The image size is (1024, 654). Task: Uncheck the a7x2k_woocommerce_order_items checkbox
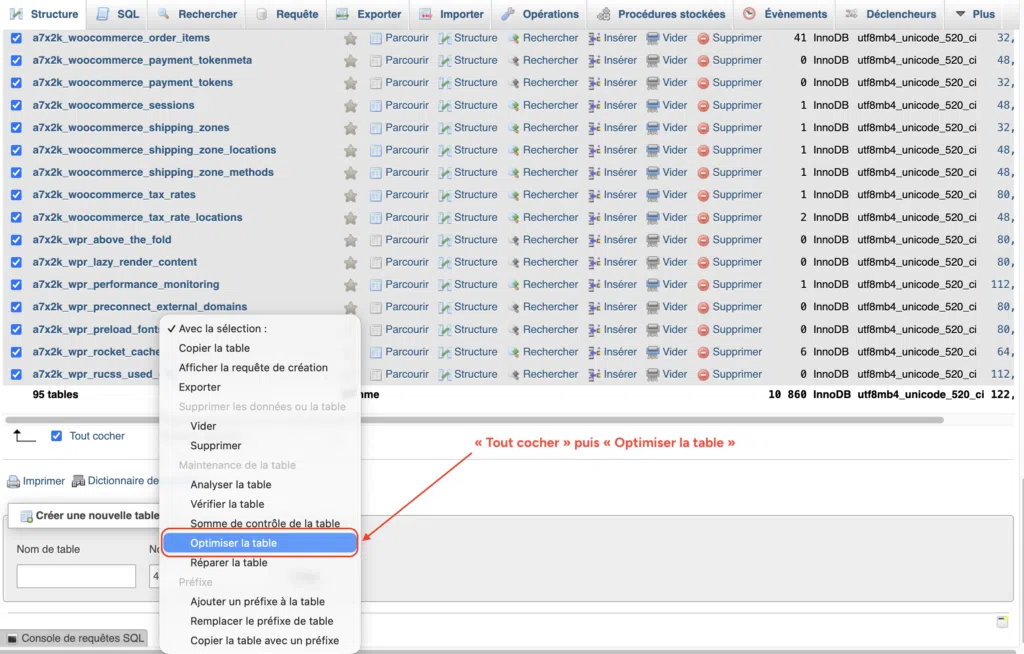coord(16,39)
